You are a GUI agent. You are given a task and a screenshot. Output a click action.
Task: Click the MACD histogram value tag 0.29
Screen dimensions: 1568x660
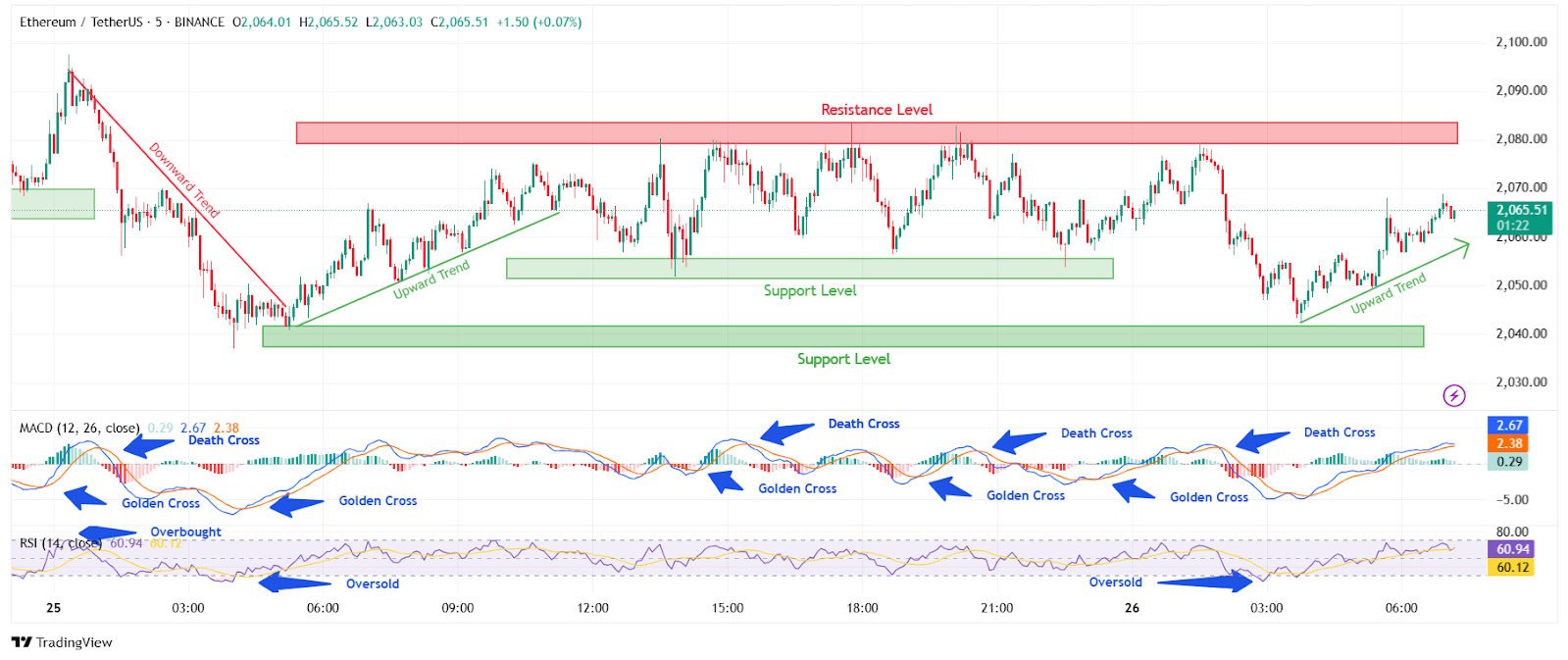pos(1509,461)
